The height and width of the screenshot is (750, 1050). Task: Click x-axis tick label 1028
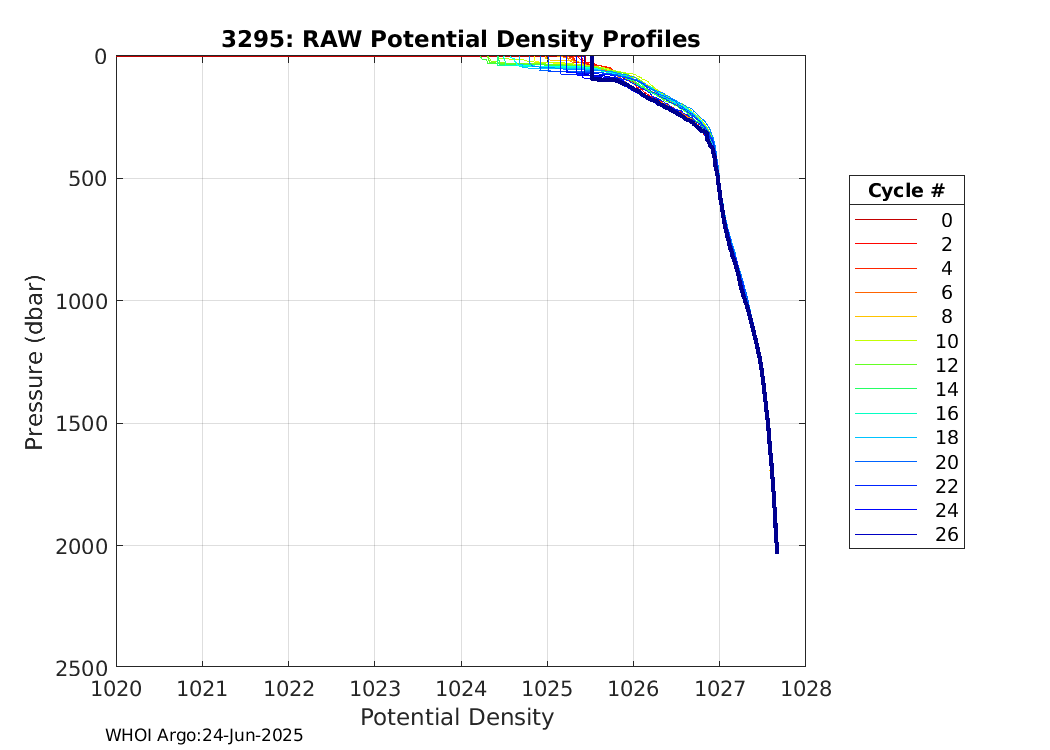[x=806, y=688]
